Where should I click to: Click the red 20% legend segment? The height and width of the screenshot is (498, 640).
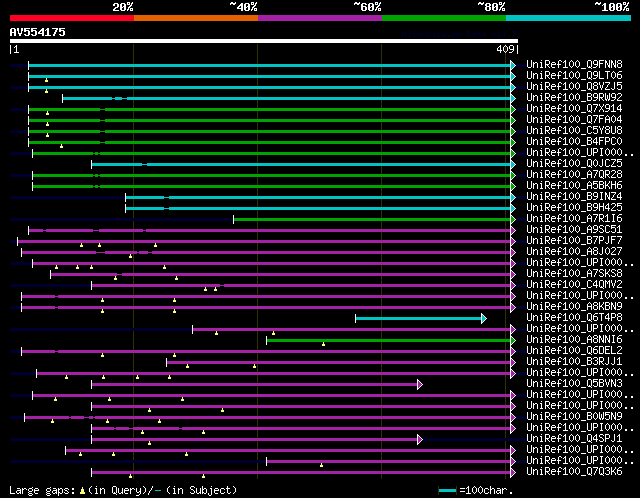[72, 17]
